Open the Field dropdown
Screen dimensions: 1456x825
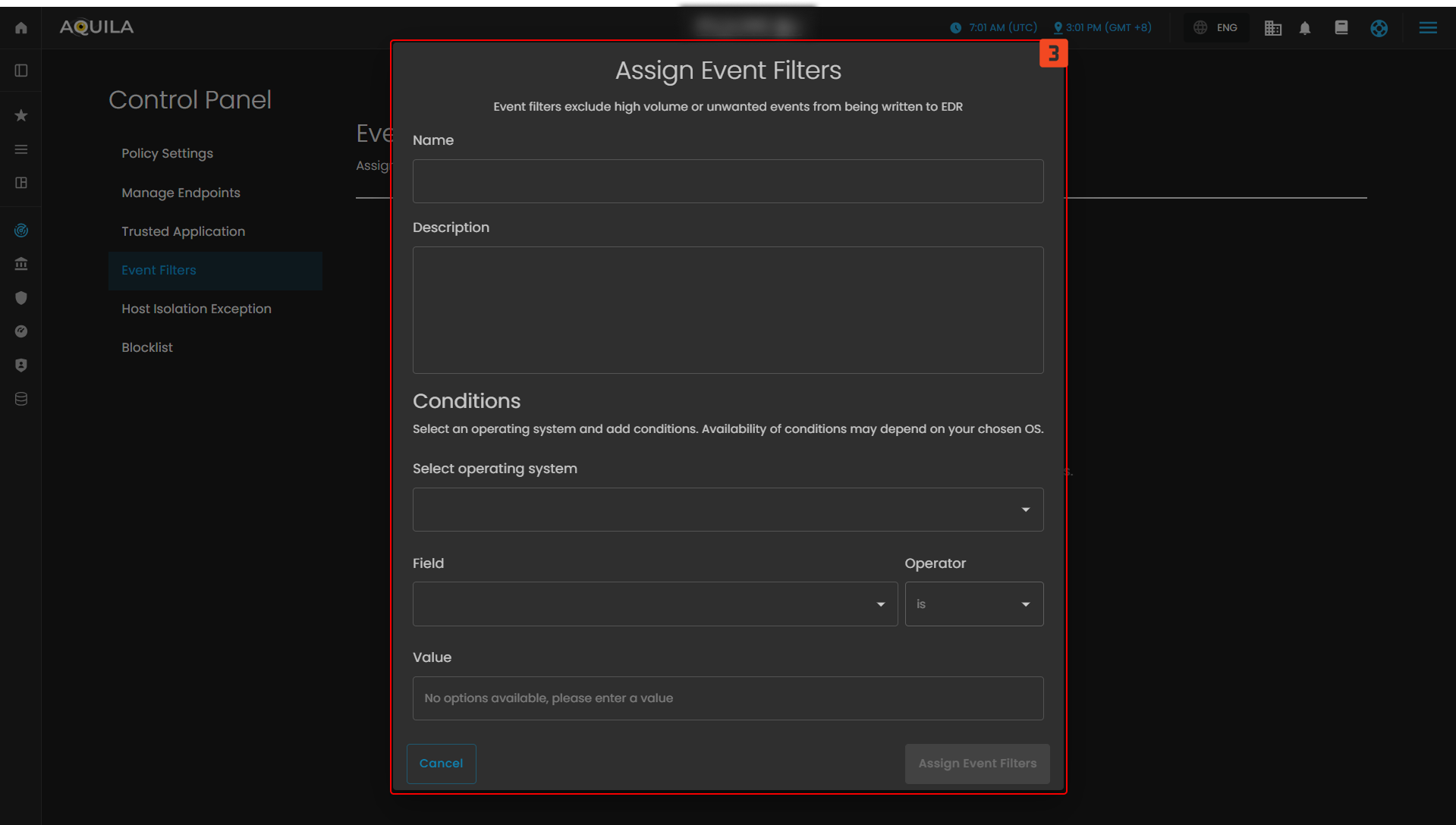pos(655,604)
